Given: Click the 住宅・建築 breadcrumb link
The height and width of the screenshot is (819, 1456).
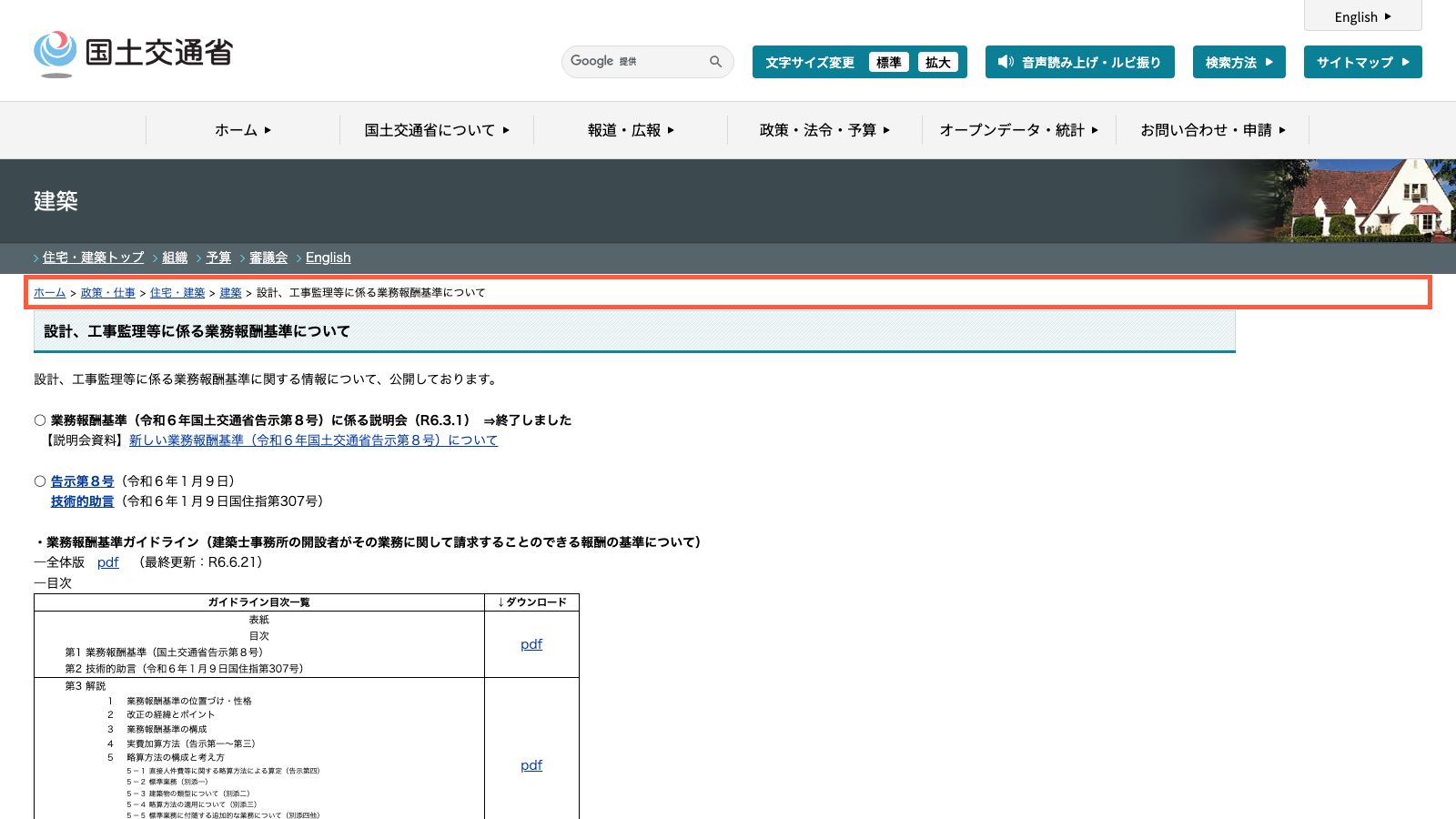Looking at the screenshot, I should point(177,293).
